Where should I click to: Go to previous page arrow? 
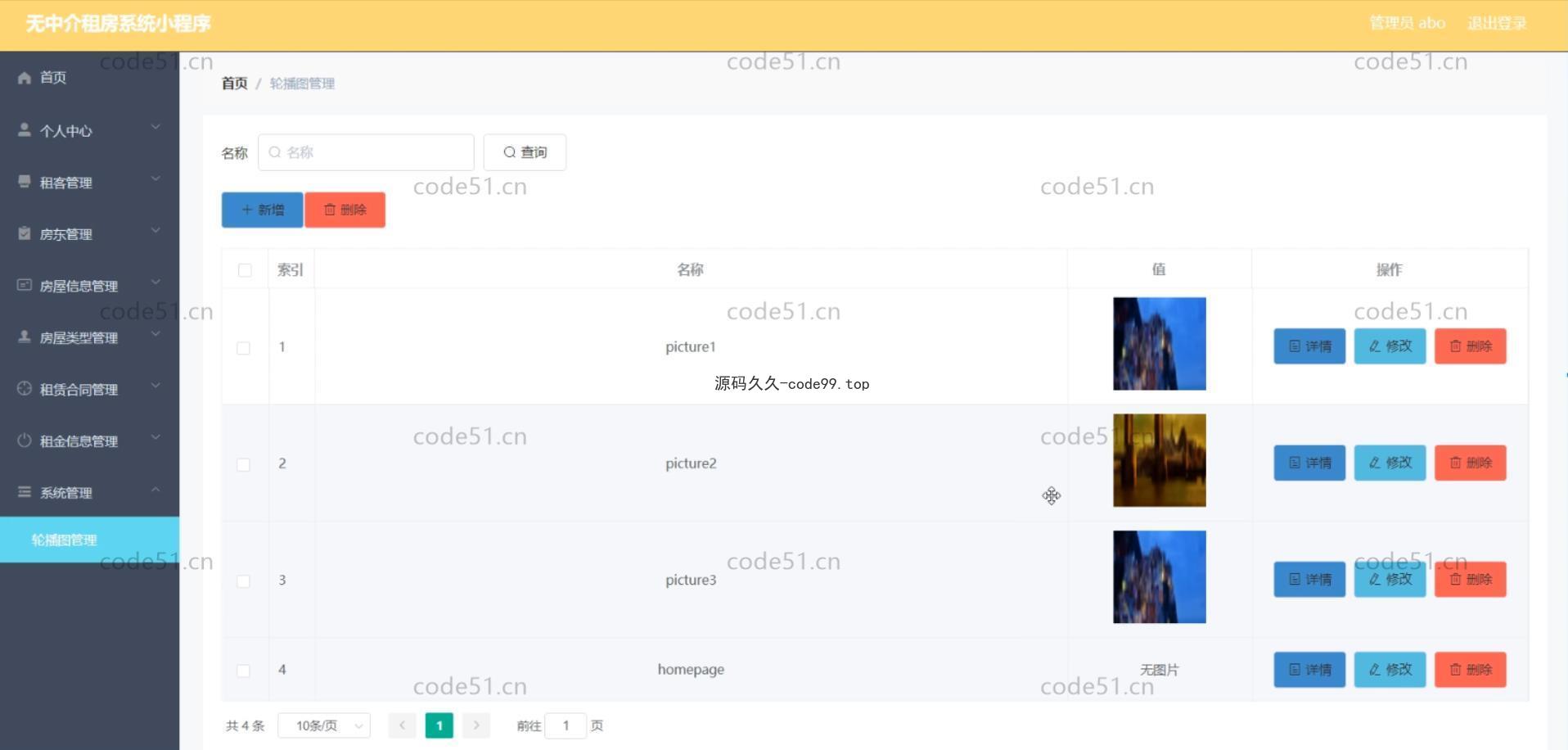pyautogui.click(x=402, y=725)
